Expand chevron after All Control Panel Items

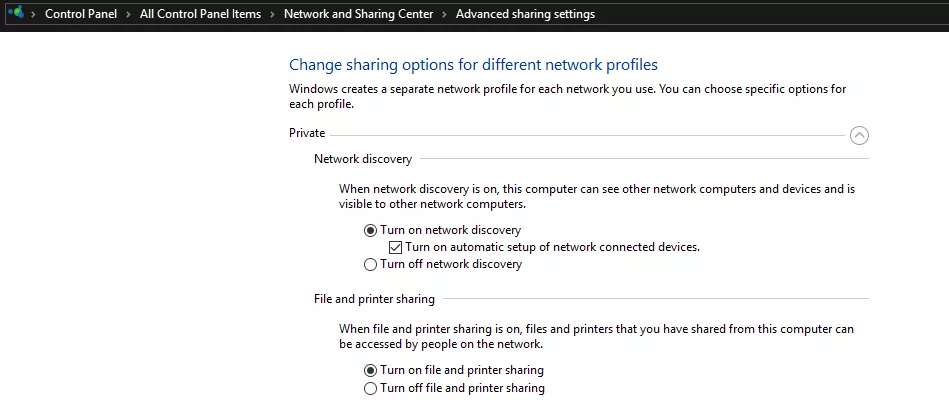272,14
